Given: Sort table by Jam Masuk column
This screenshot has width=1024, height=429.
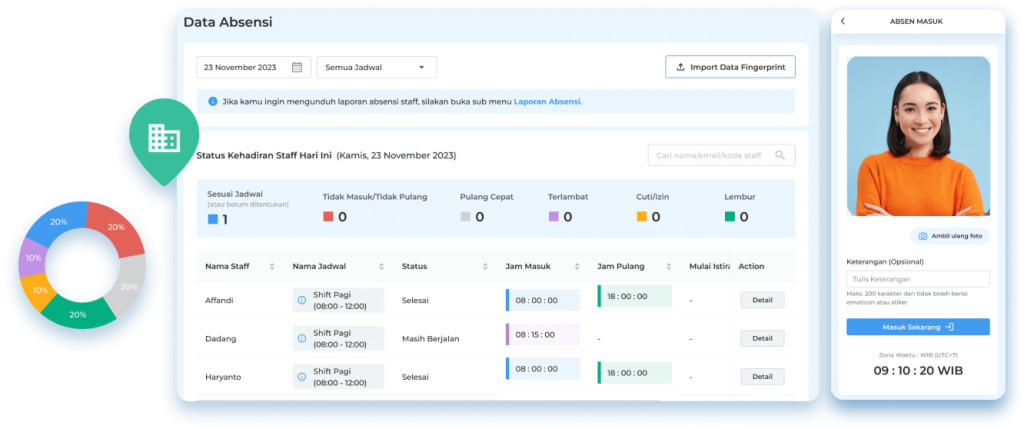Looking at the screenshot, I should coord(575,267).
